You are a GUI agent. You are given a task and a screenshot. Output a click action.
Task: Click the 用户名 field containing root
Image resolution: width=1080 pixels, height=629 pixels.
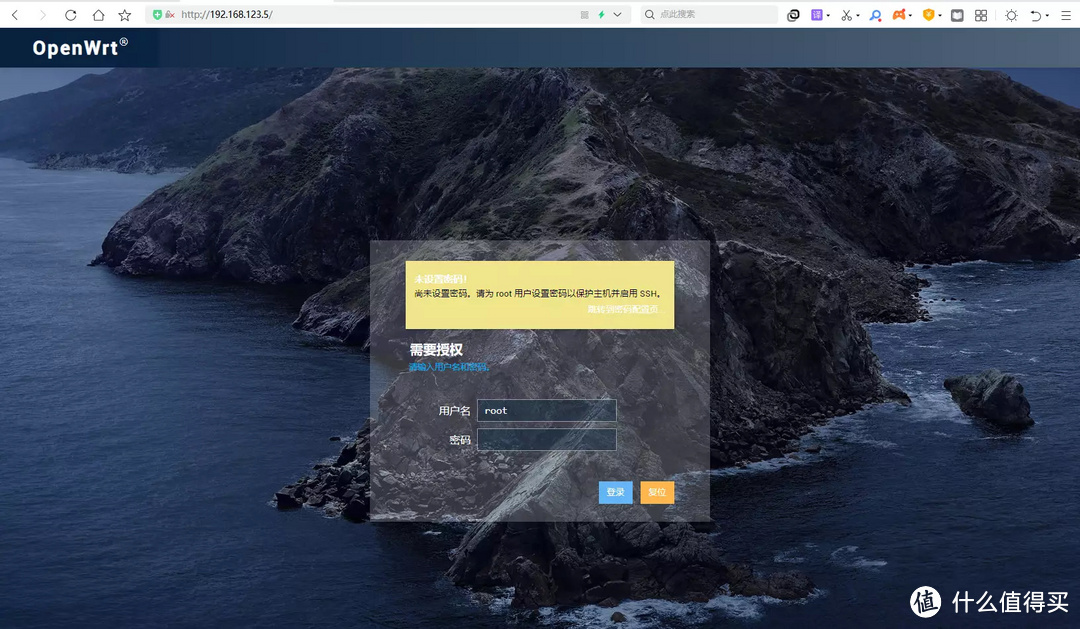[x=547, y=411]
